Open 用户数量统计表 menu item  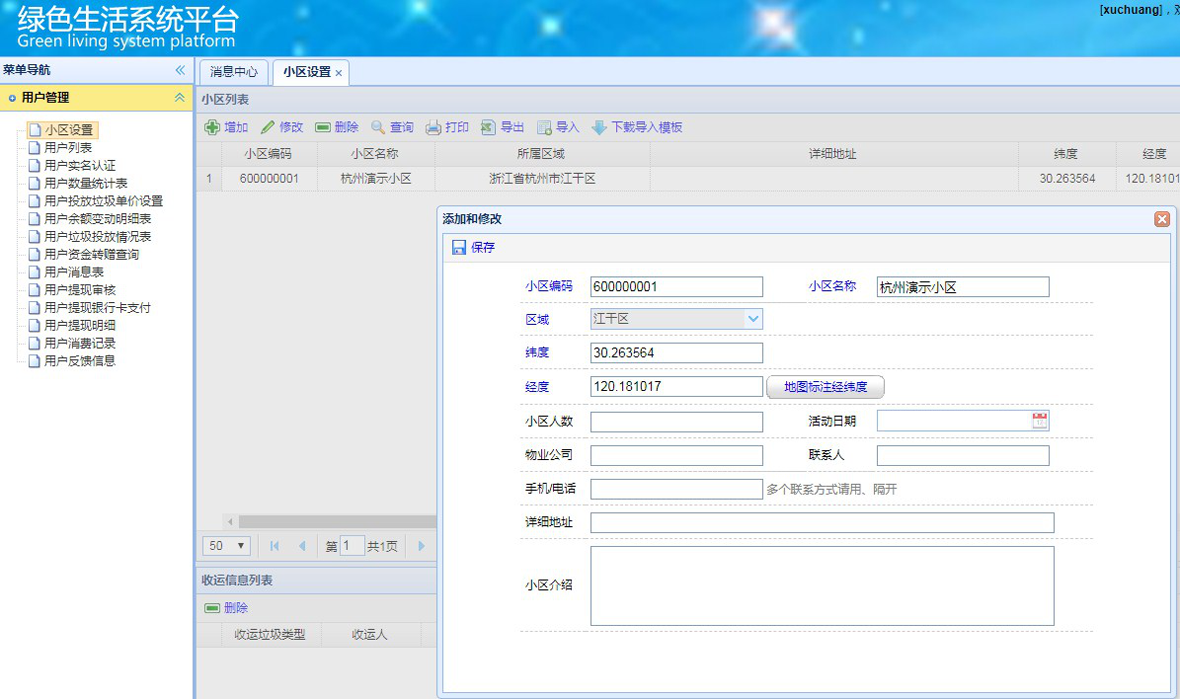point(86,184)
